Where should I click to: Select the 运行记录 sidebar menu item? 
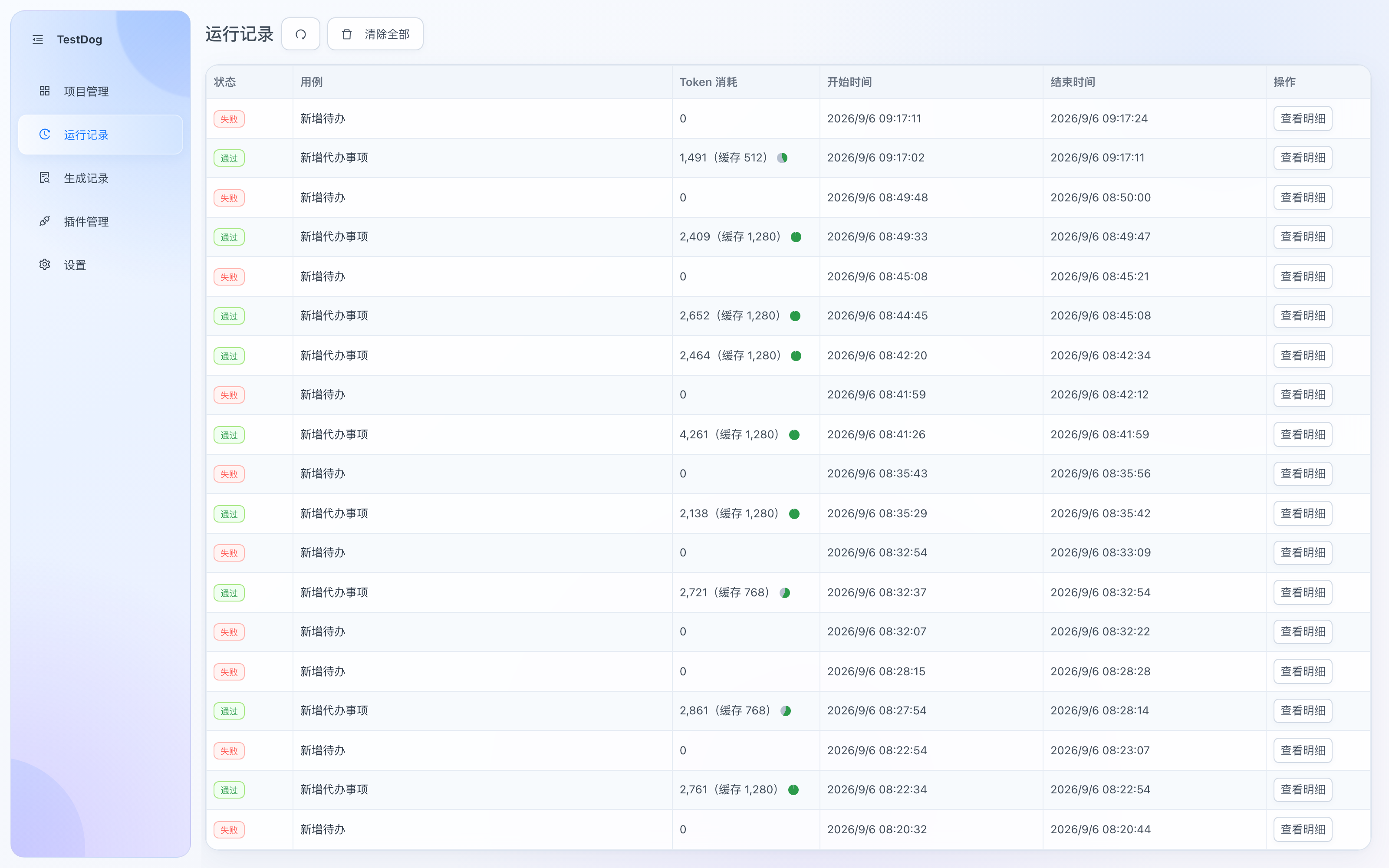point(100,135)
